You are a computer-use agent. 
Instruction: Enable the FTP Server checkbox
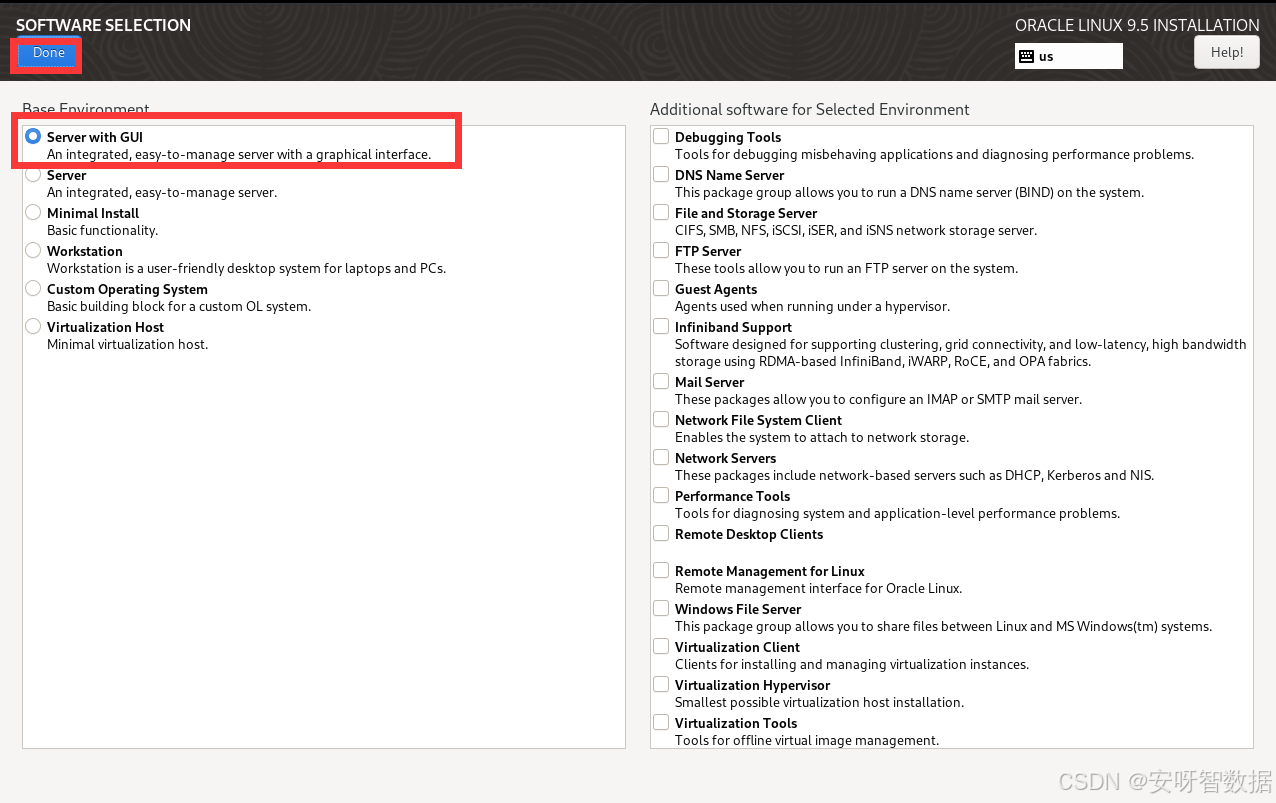point(661,250)
